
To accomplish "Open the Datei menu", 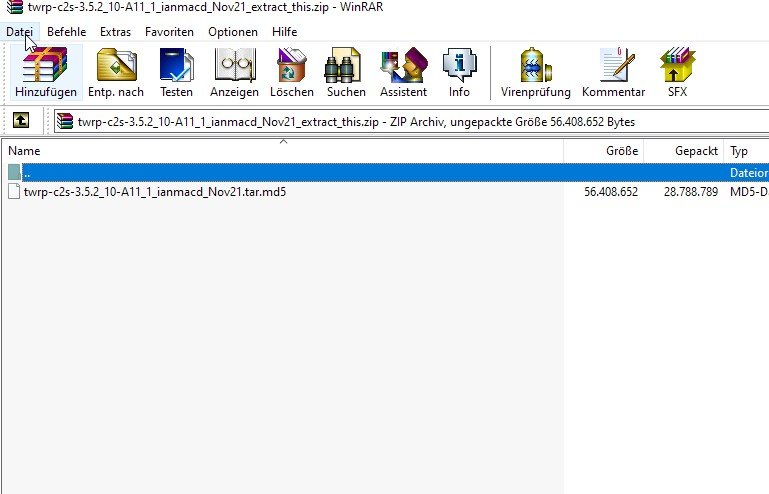I will [20, 32].
